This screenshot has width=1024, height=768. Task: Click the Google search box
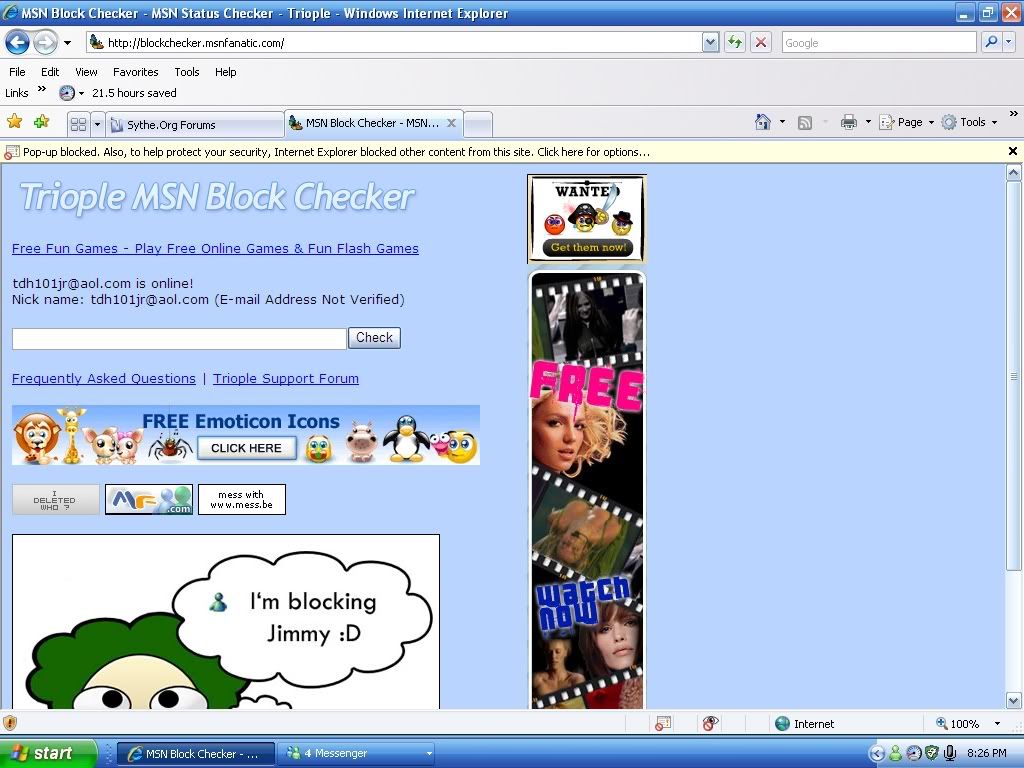pyautogui.click(x=879, y=43)
